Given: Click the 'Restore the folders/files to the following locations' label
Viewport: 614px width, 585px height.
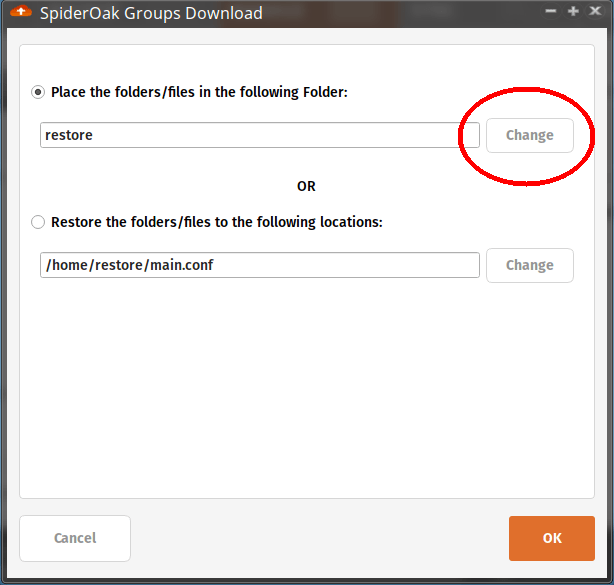Looking at the screenshot, I should click(x=216, y=222).
